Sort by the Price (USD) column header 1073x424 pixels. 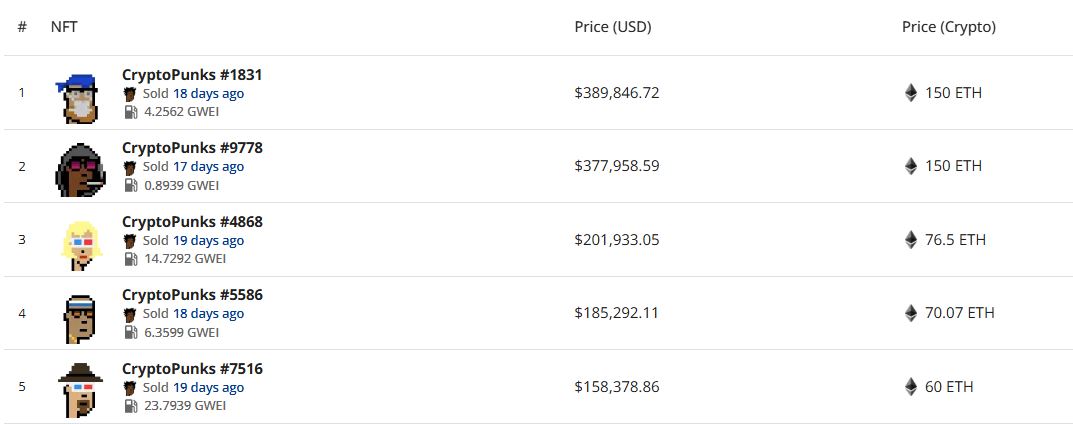click(613, 27)
